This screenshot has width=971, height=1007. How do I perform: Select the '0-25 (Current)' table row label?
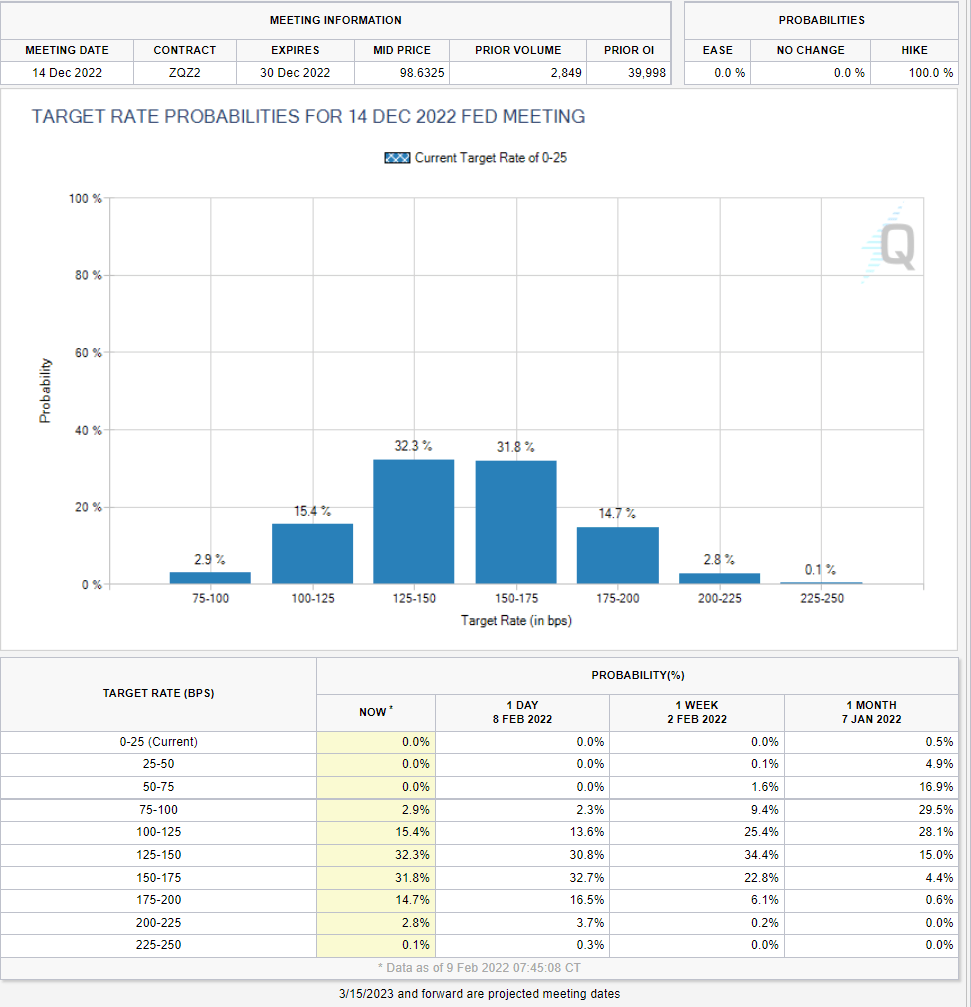(158, 742)
